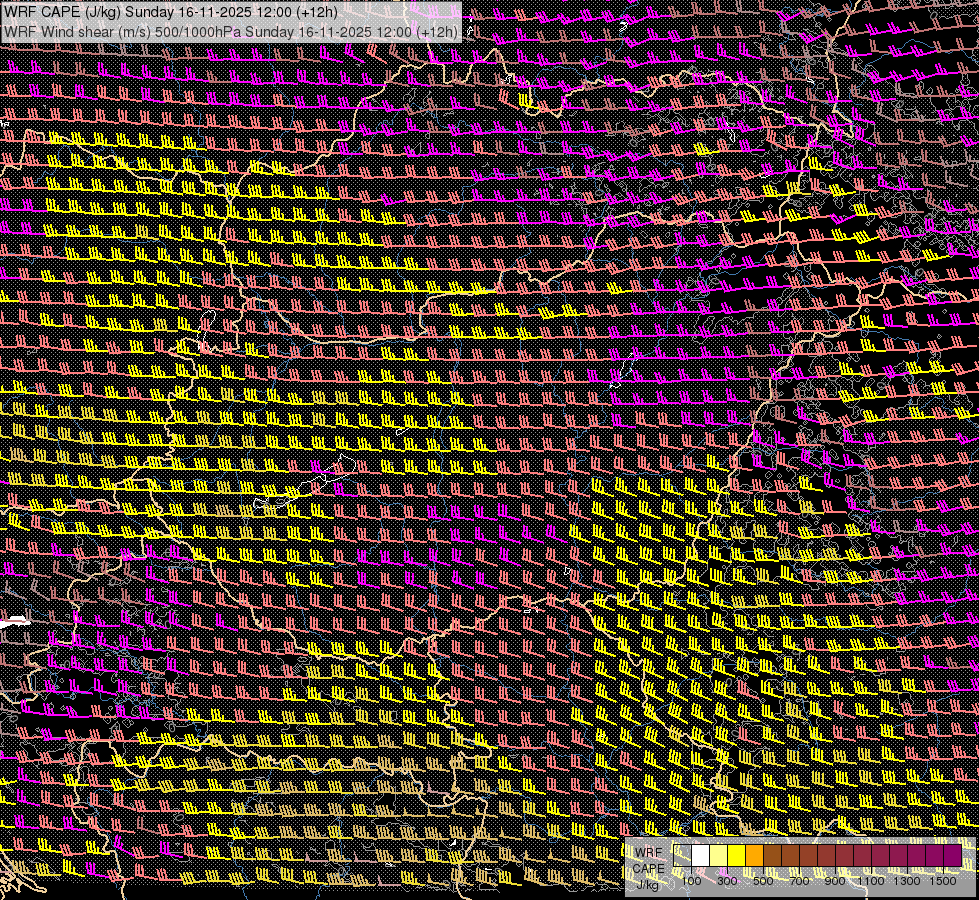979x900 pixels.
Task: Click the legend value 1500
Action: (x=943, y=881)
